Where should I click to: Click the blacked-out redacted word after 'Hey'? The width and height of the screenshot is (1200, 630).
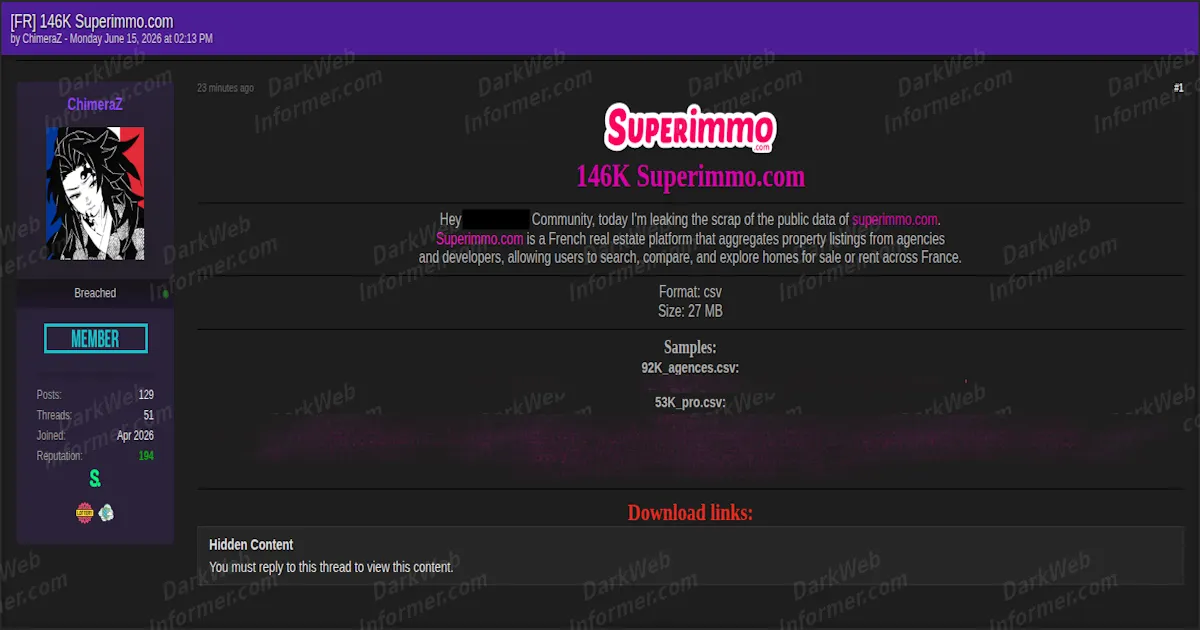pos(496,219)
